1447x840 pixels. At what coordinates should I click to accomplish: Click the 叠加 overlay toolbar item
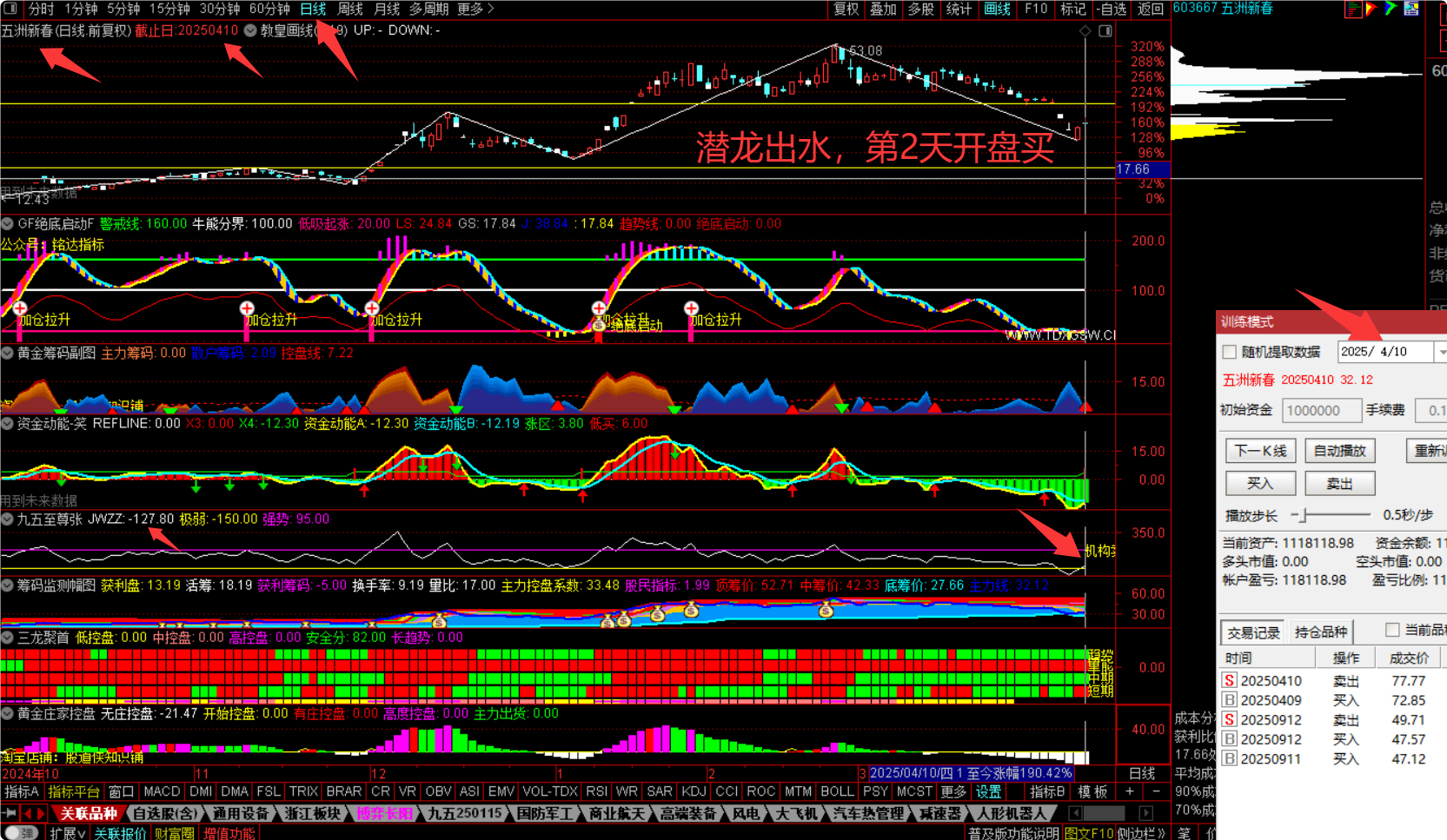pos(883,9)
